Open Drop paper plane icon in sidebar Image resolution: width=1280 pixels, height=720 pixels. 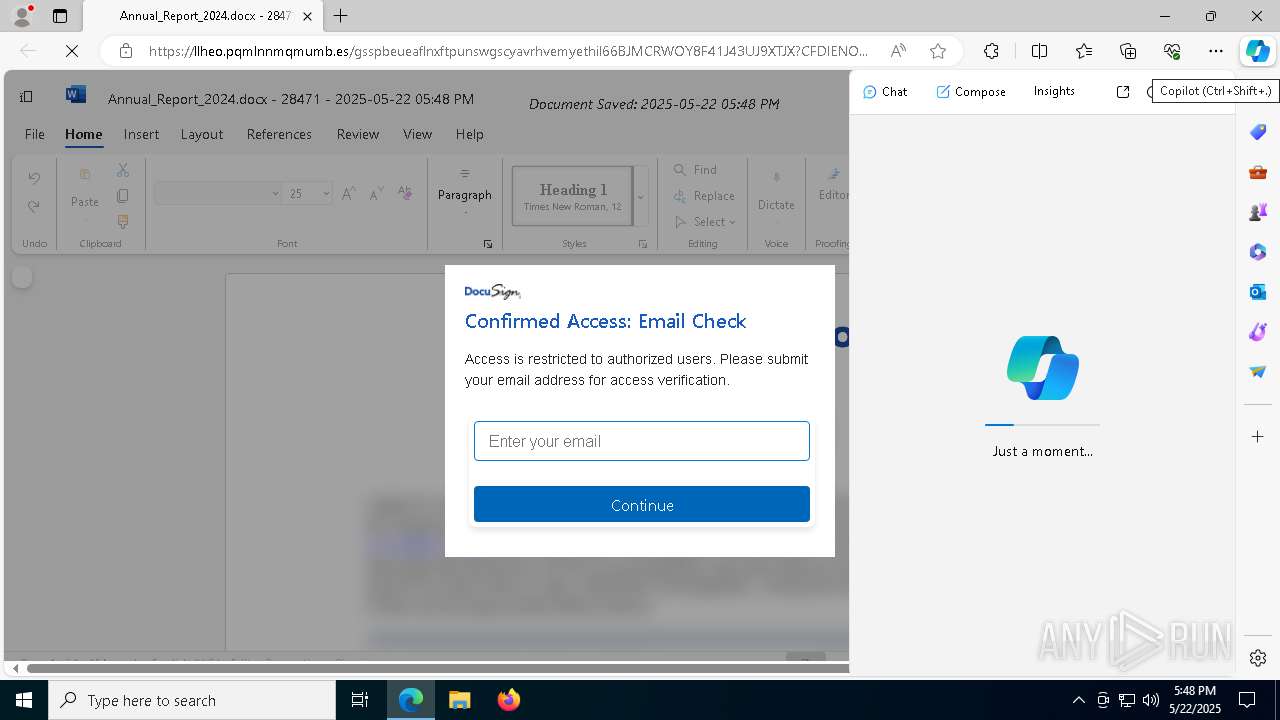[x=1258, y=372]
